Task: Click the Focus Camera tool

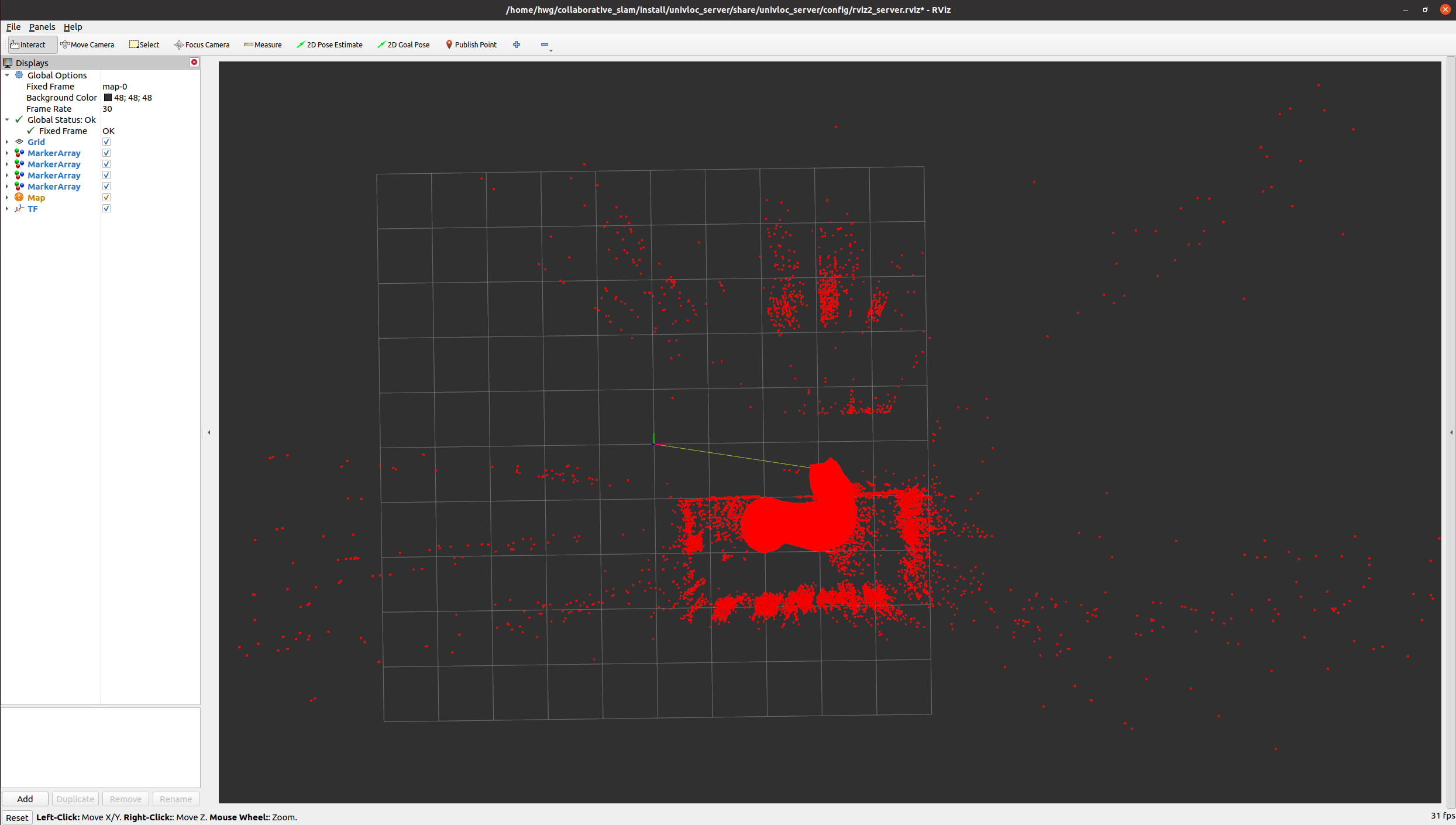Action: (x=202, y=44)
